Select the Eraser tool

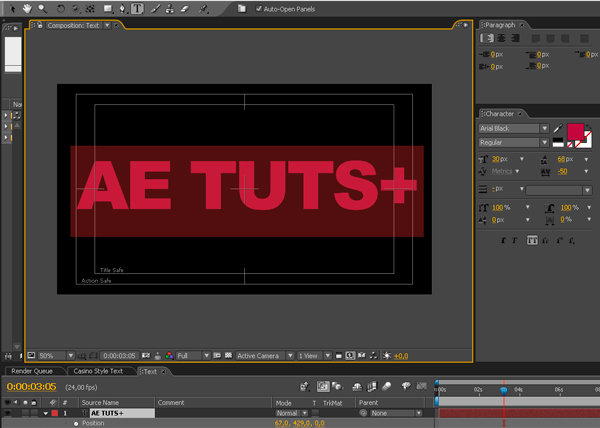pos(185,9)
